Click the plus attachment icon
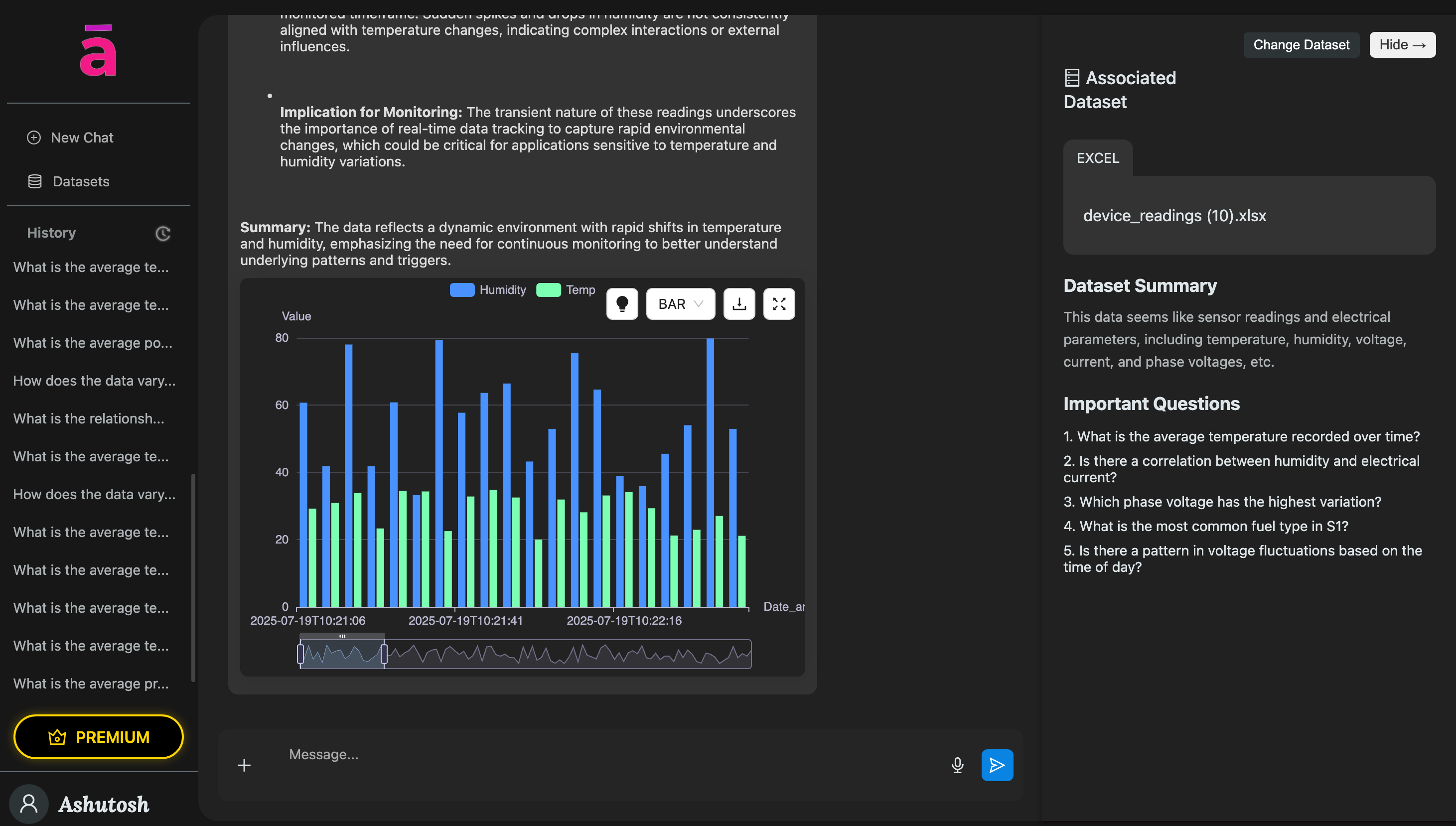1456x826 pixels. (x=244, y=765)
